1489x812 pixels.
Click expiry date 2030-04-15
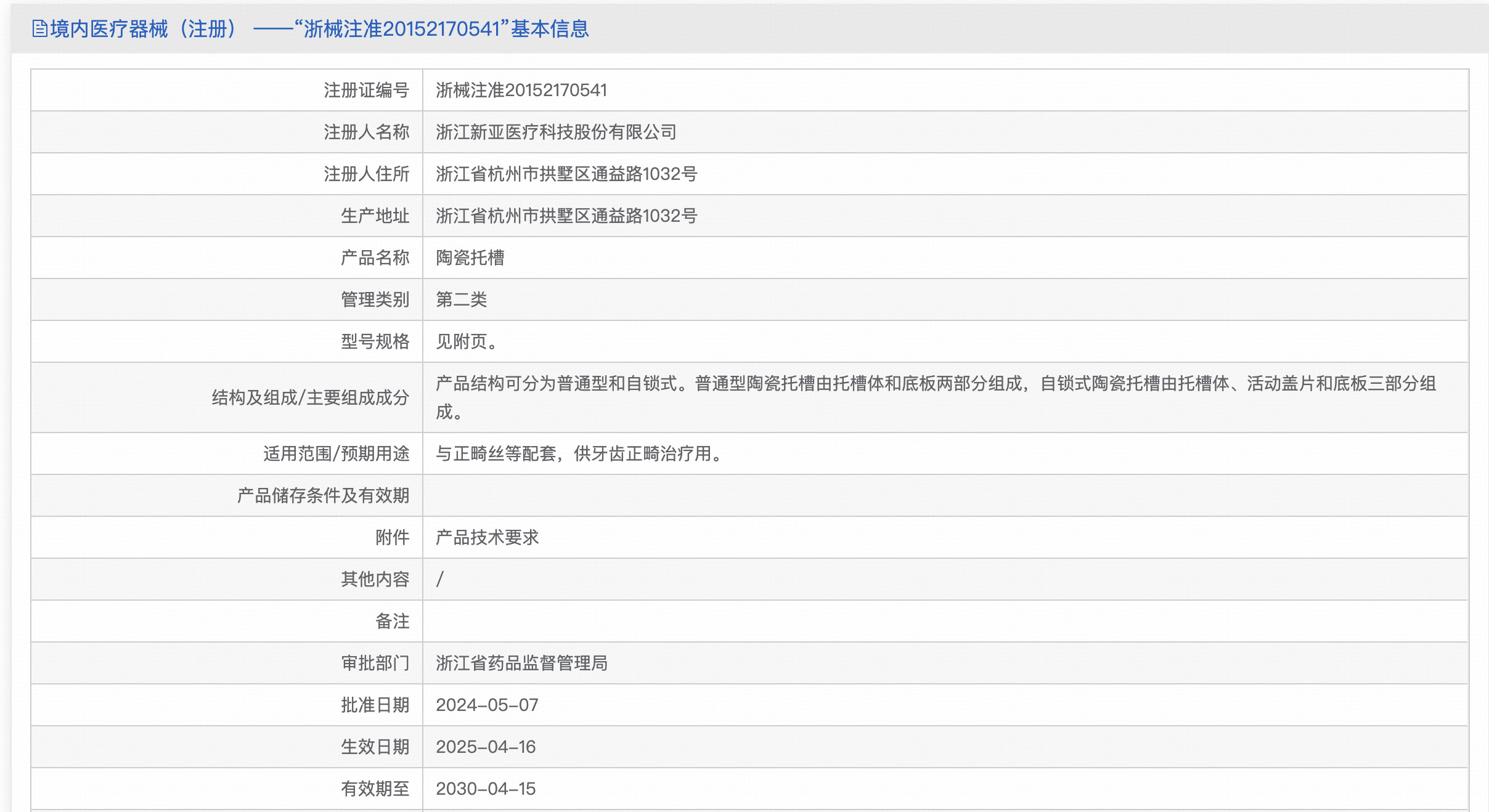(x=486, y=789)
